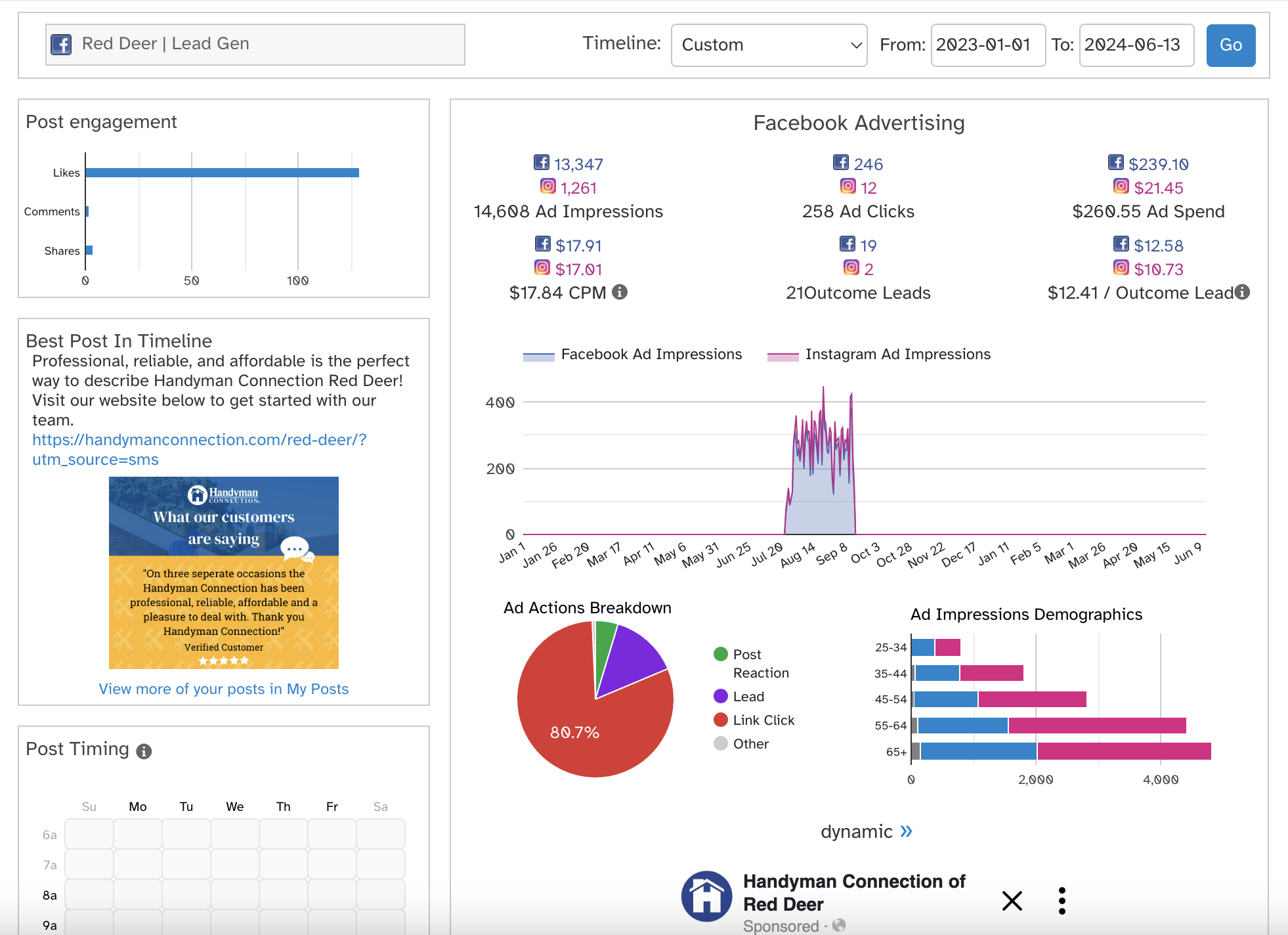The width and height of the screenshot is (1288, 935).
Task: Click the info icon beside Post Timing
Action: [x=144, y=751]
